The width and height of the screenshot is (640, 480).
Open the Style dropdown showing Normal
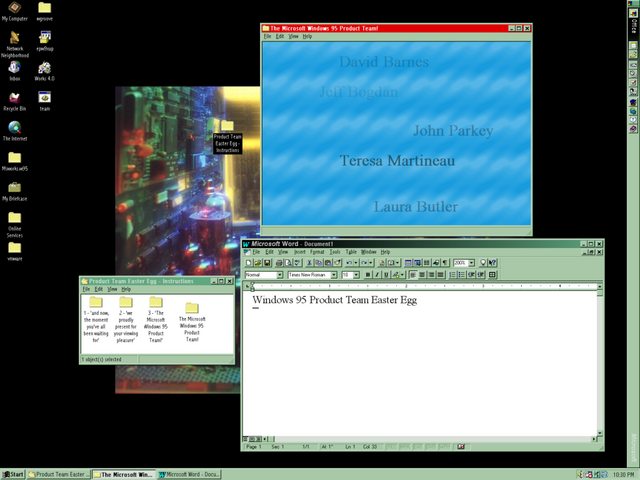coord(280,275)
